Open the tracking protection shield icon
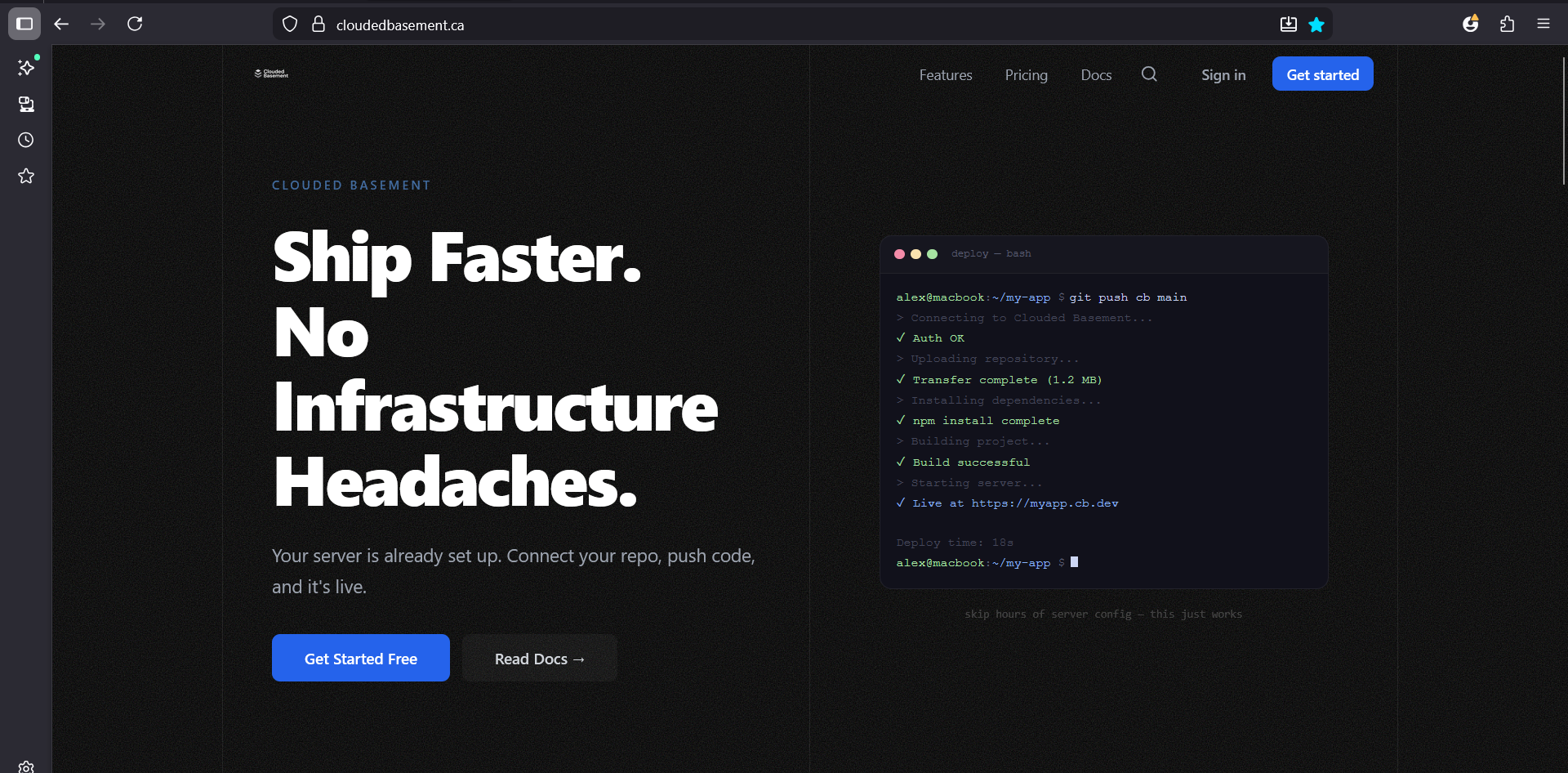The width and height of the screenshot is (1568, 773). click(x=290, y=25)
